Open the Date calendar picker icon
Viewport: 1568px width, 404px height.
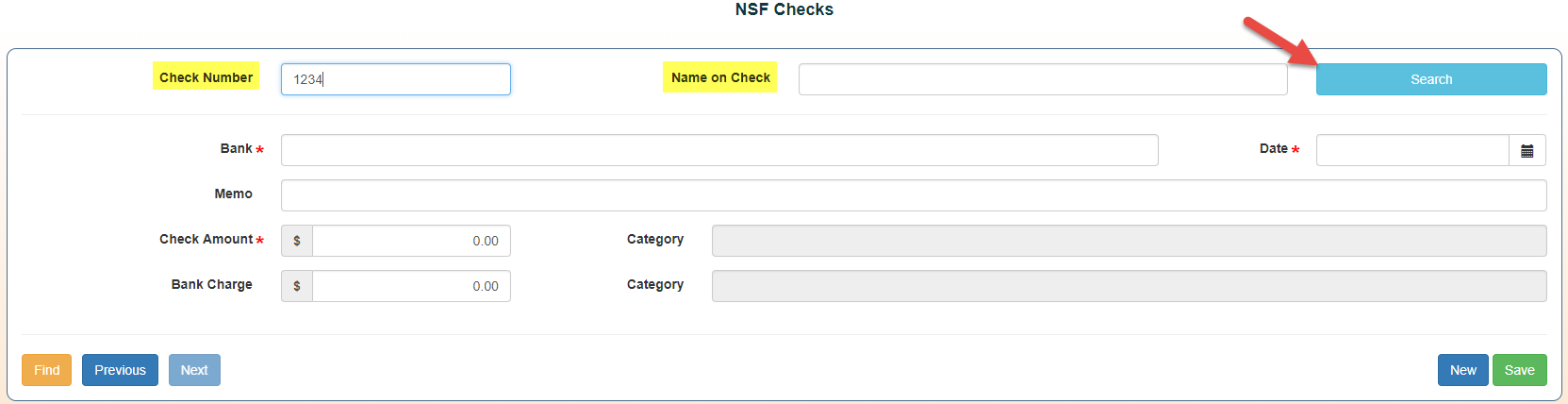click(x=1527, y=151)
